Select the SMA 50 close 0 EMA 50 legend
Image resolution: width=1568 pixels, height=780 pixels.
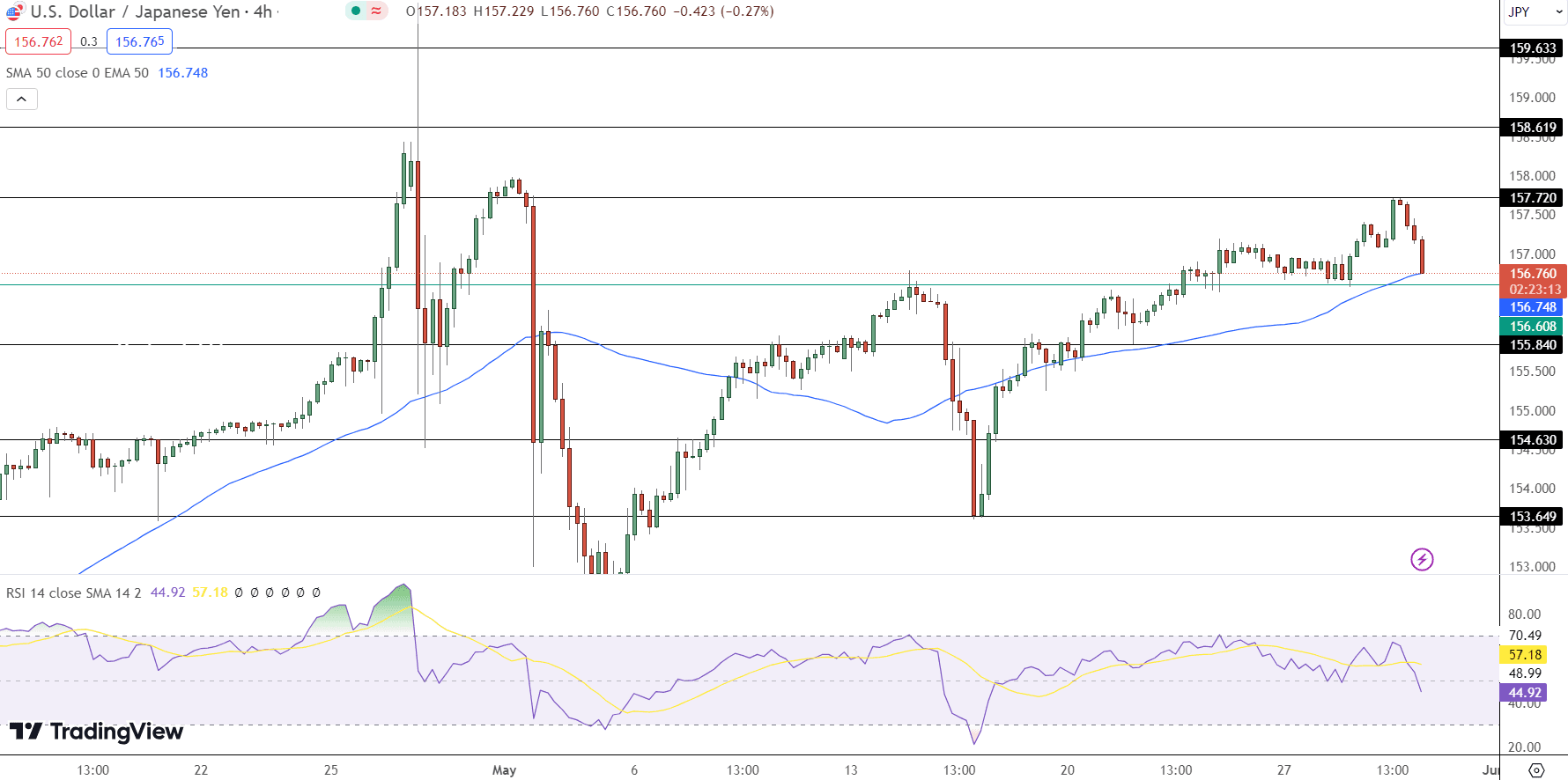pyautogui.click(x=78, y=73)
